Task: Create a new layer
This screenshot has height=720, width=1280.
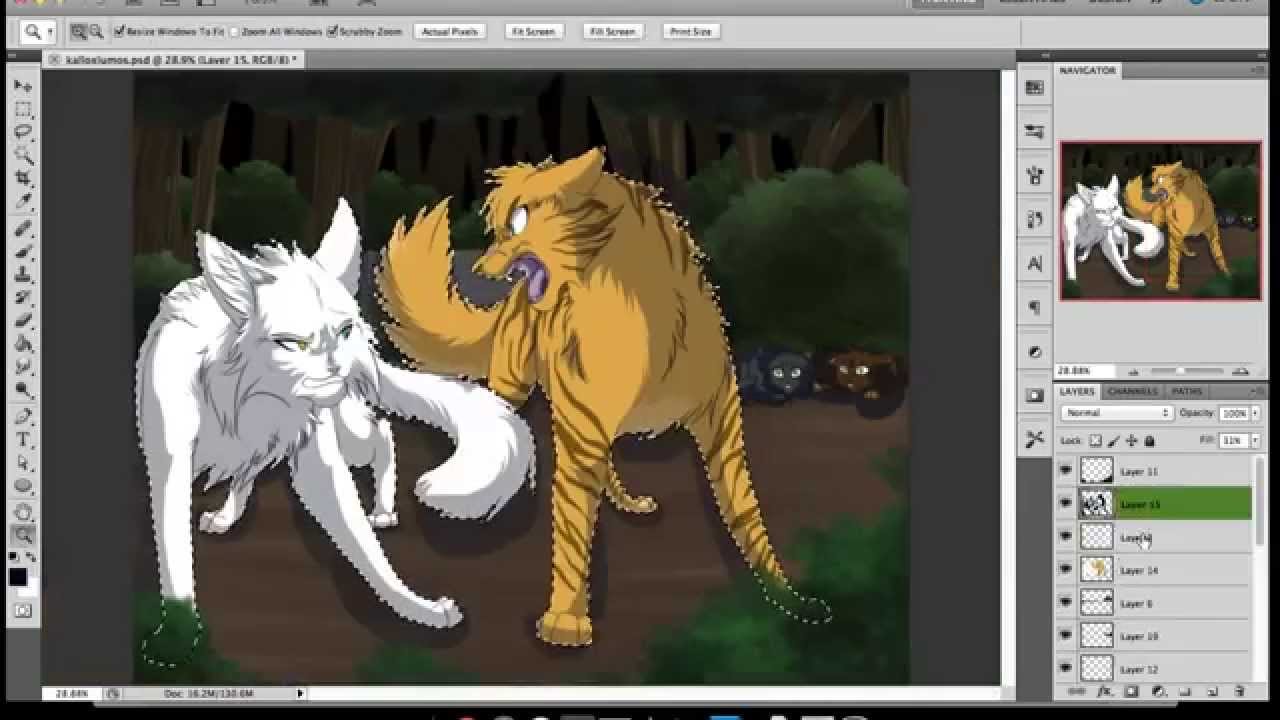Action: [1212, 691]
